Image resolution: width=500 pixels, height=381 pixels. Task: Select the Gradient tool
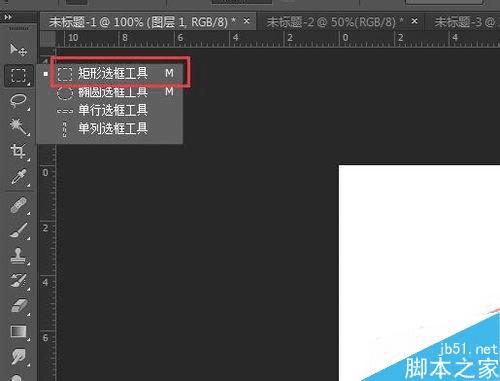(19, 332)
